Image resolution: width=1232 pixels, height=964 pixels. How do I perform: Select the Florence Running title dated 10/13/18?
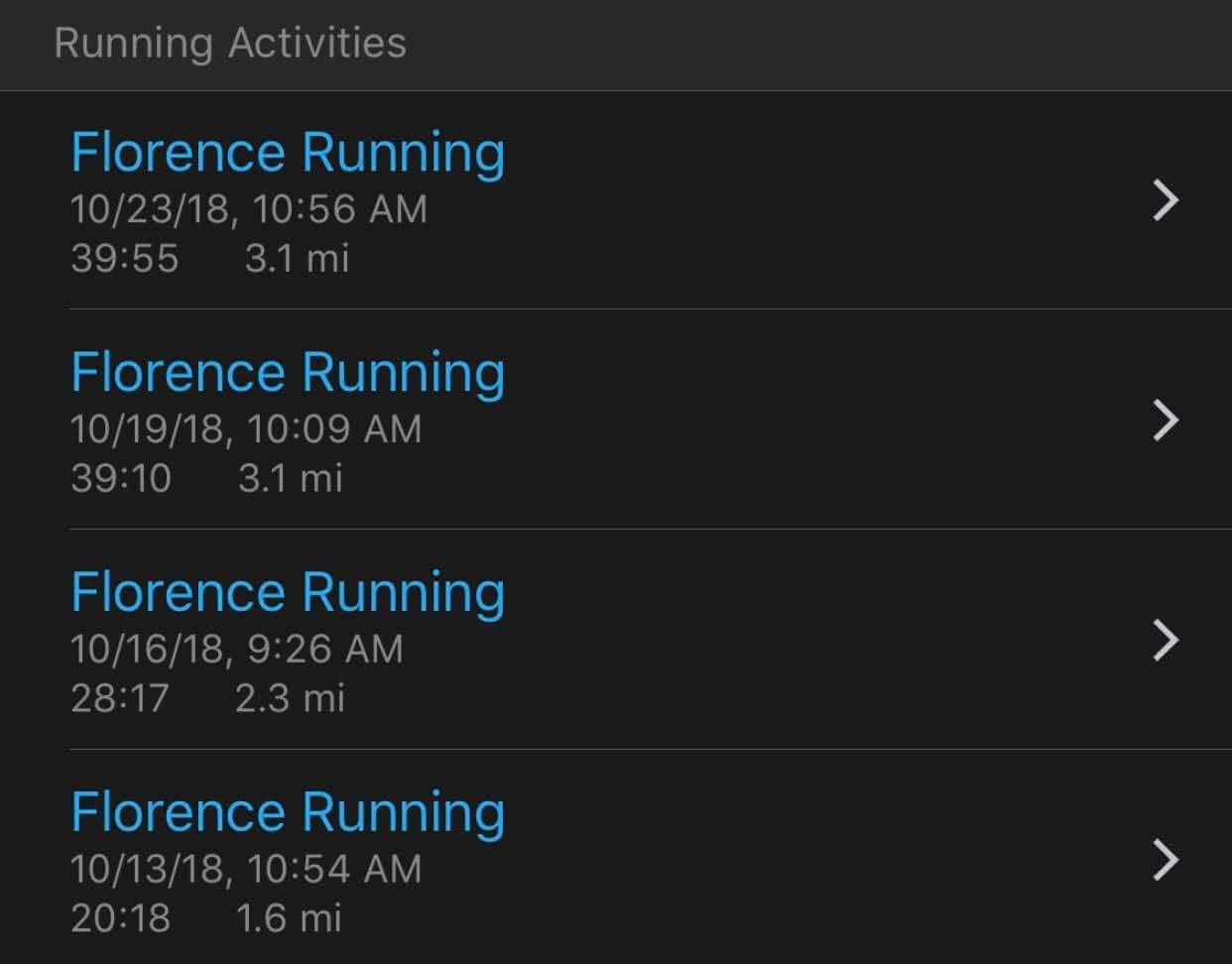(288, 813)
